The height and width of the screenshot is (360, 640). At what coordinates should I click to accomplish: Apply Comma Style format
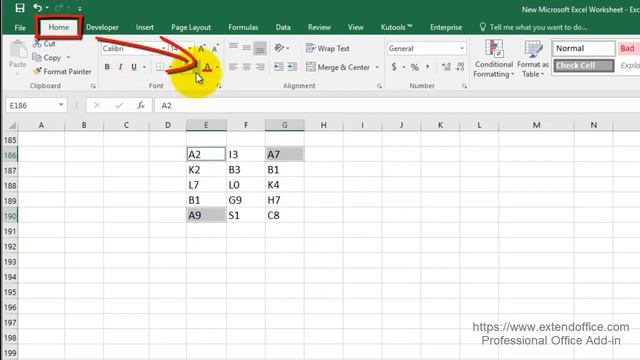428,67
